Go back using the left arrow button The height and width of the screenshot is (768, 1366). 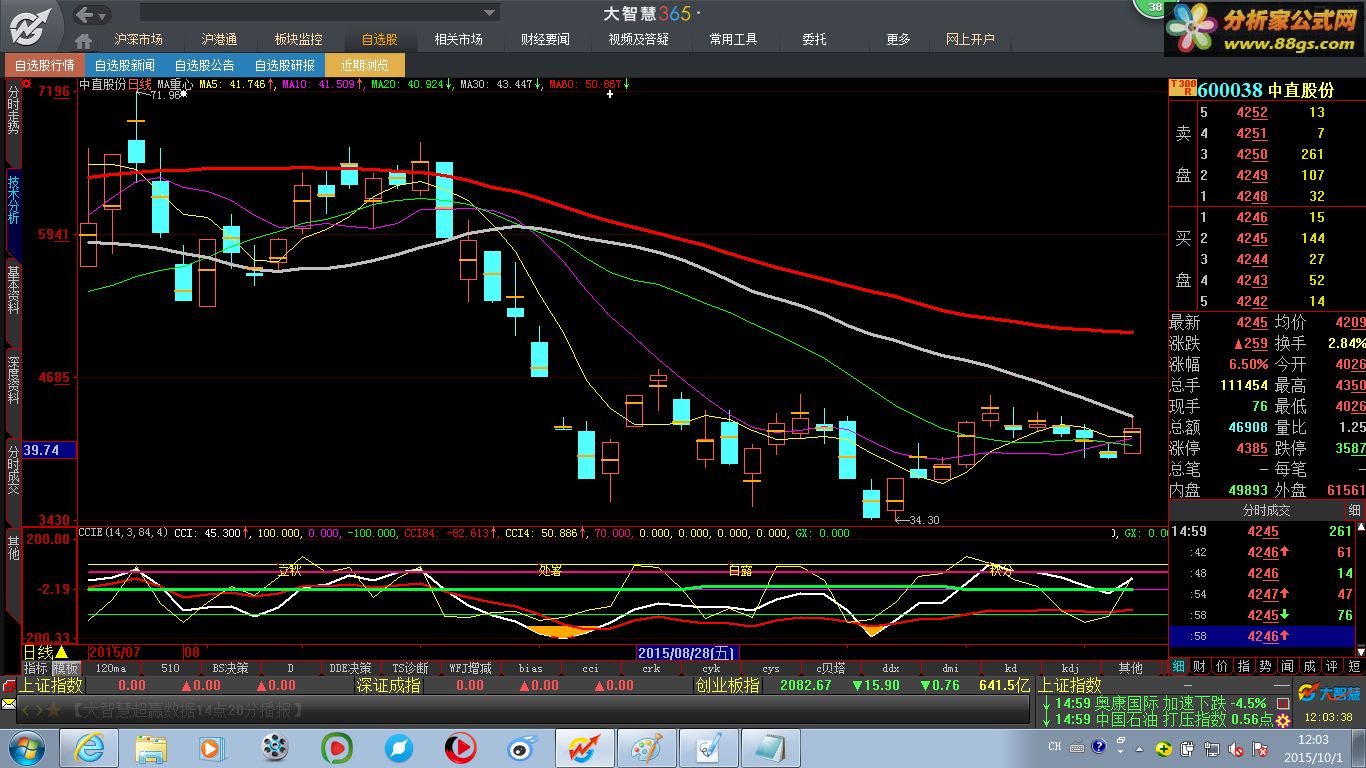click(86, 15)
